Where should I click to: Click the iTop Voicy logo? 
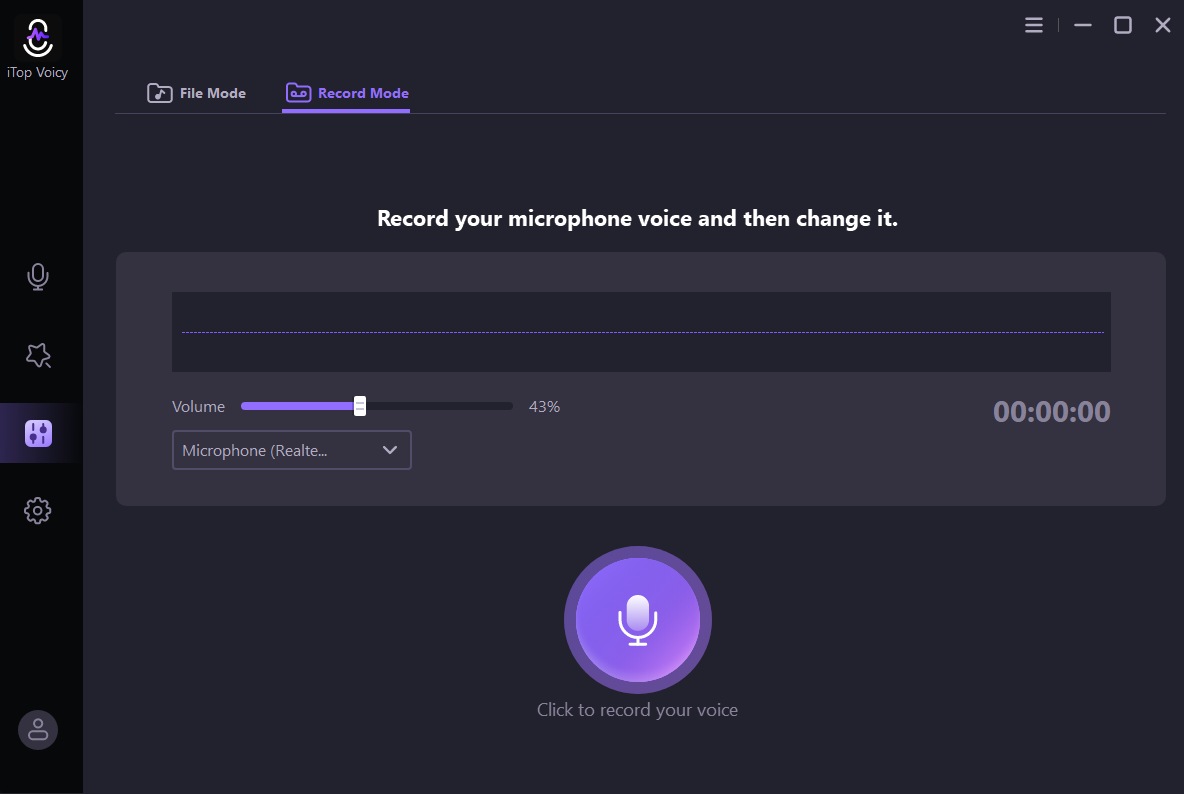37,40
